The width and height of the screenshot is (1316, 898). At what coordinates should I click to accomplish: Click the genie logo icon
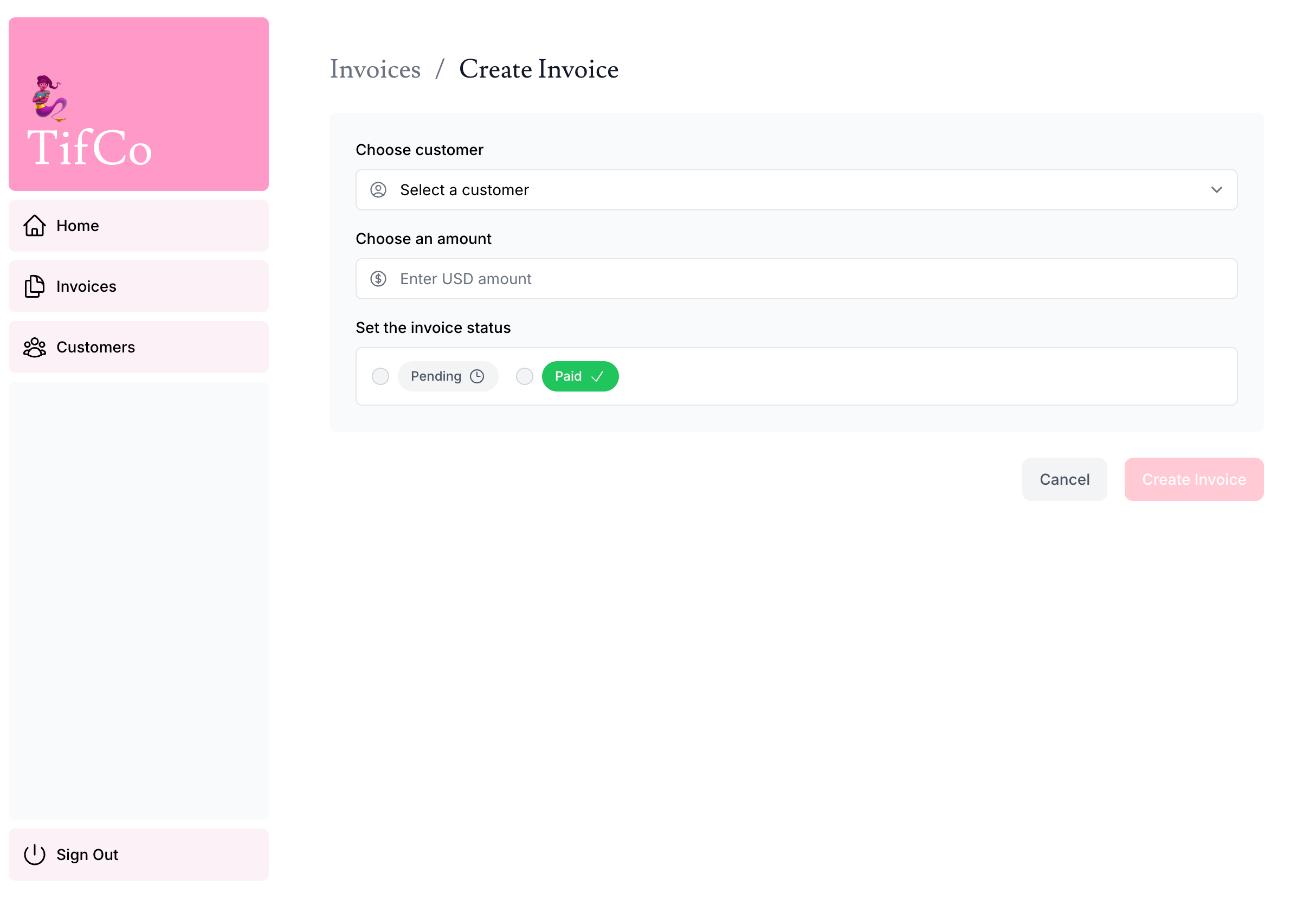pos(50,99)
